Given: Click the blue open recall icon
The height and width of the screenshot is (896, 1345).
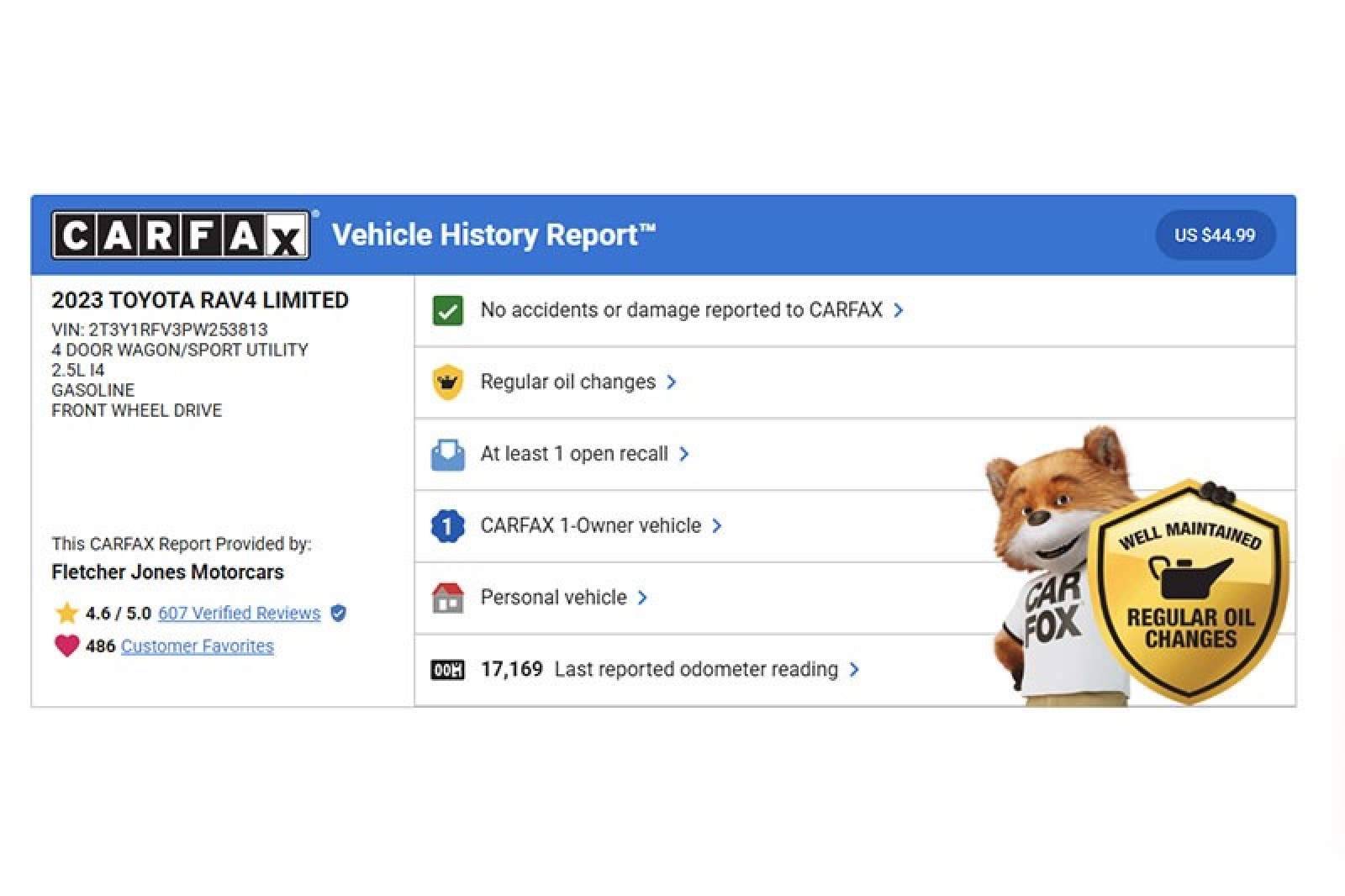Looking at the screenshot, I should (x=447, y=455).
